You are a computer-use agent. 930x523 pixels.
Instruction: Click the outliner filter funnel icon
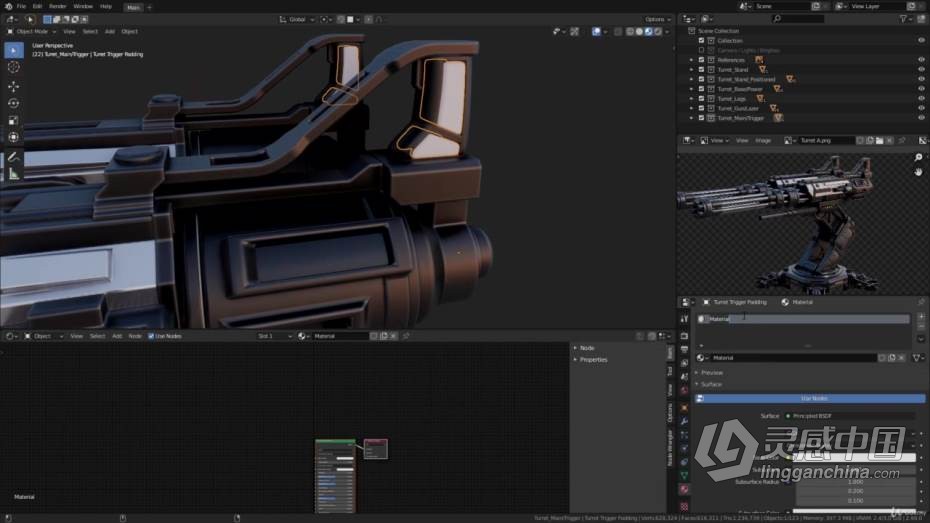click(x=903, y=19)
